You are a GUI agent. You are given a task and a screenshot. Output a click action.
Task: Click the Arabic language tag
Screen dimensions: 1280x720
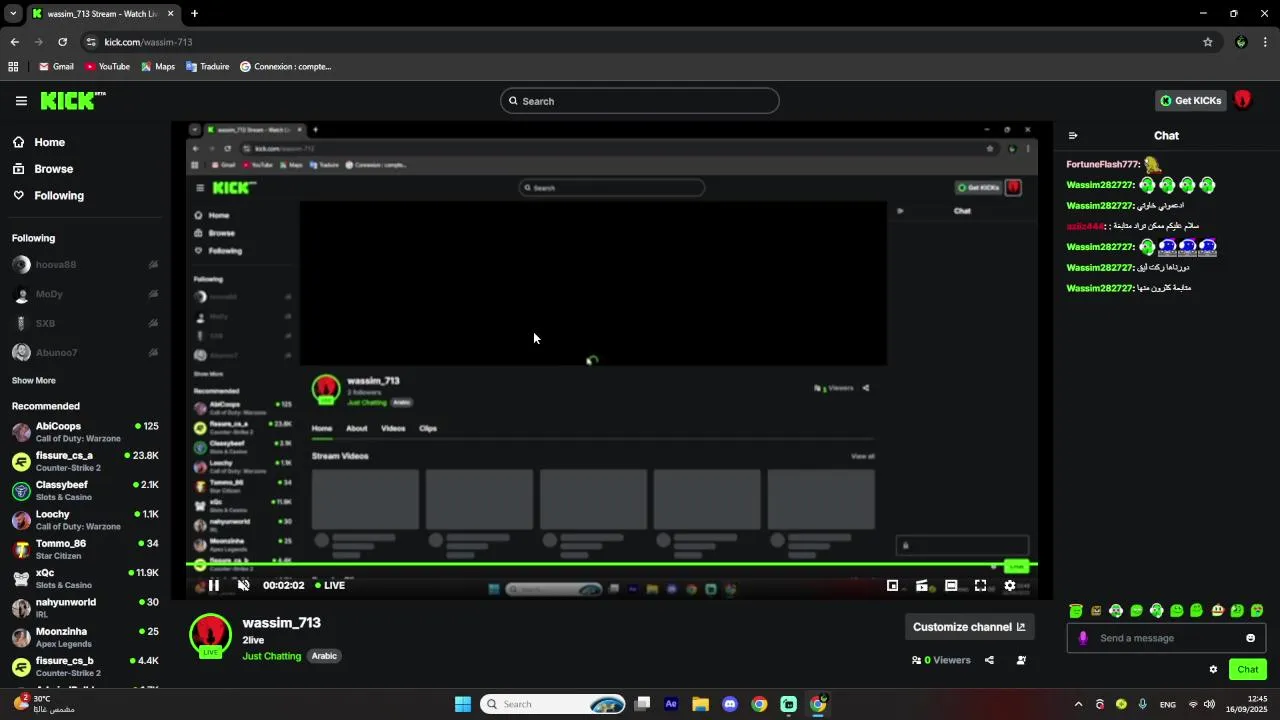click(x=324, y=656)
